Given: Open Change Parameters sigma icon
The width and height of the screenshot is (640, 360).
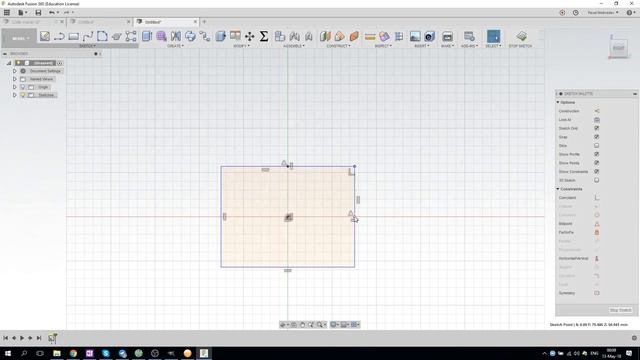Looking at the screenshot, I should [264, 36].
